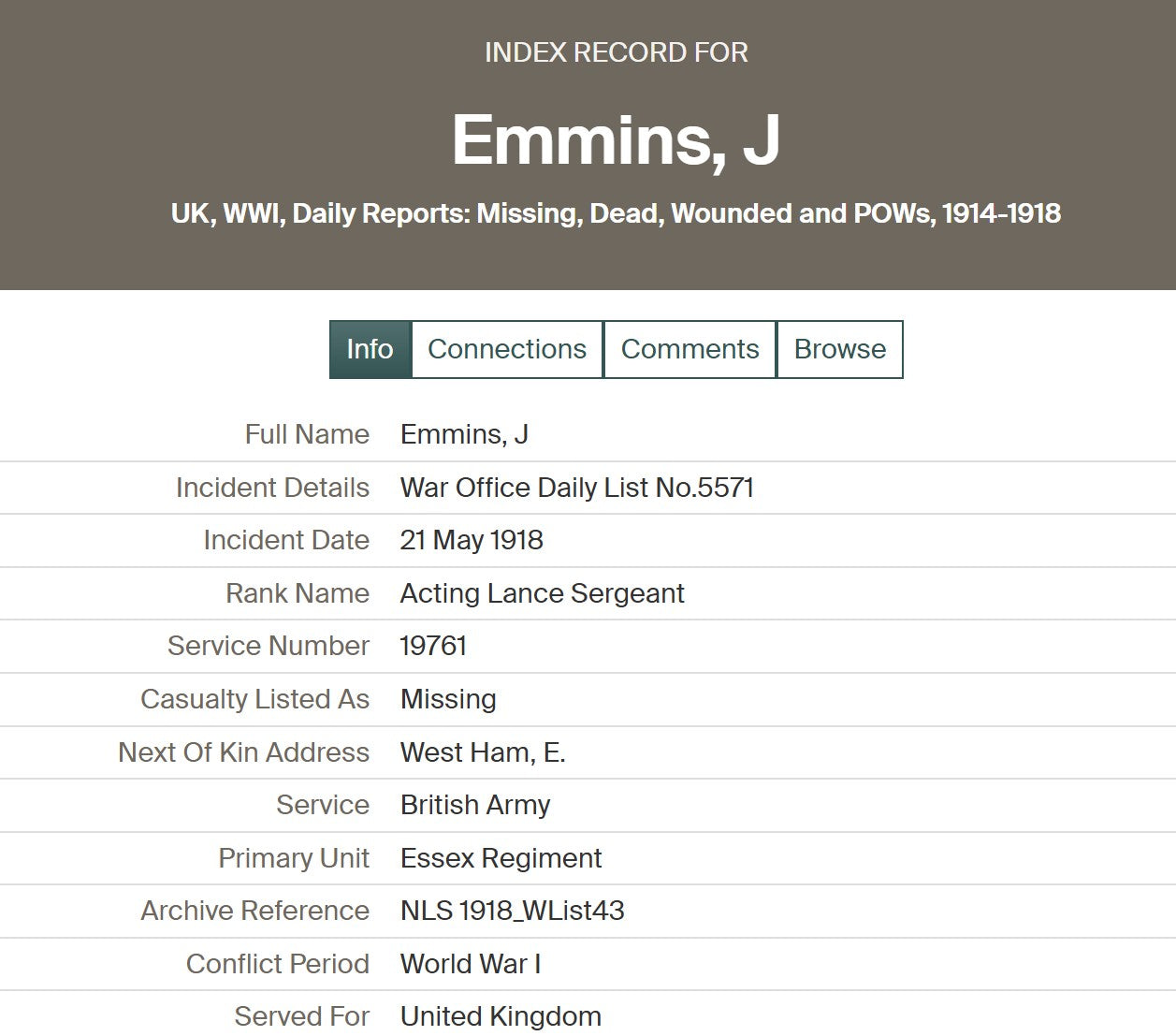Click archive reference 'NLS 1918_WList43'
The height and width of the screenshot is (1036, 1176).
[x=512, y=911]
